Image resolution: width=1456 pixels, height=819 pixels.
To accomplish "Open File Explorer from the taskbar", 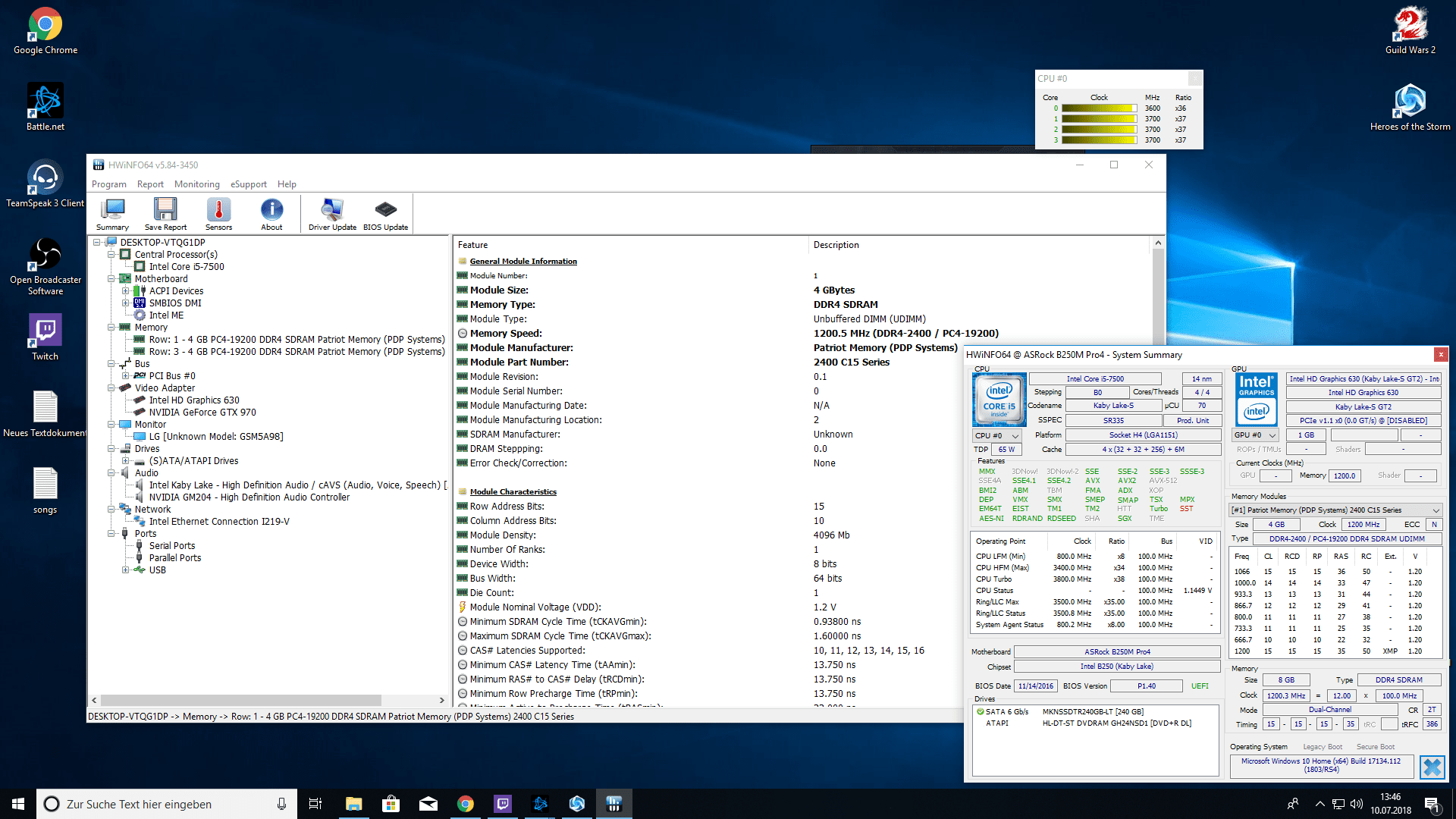I will click(x=353, y=804).
